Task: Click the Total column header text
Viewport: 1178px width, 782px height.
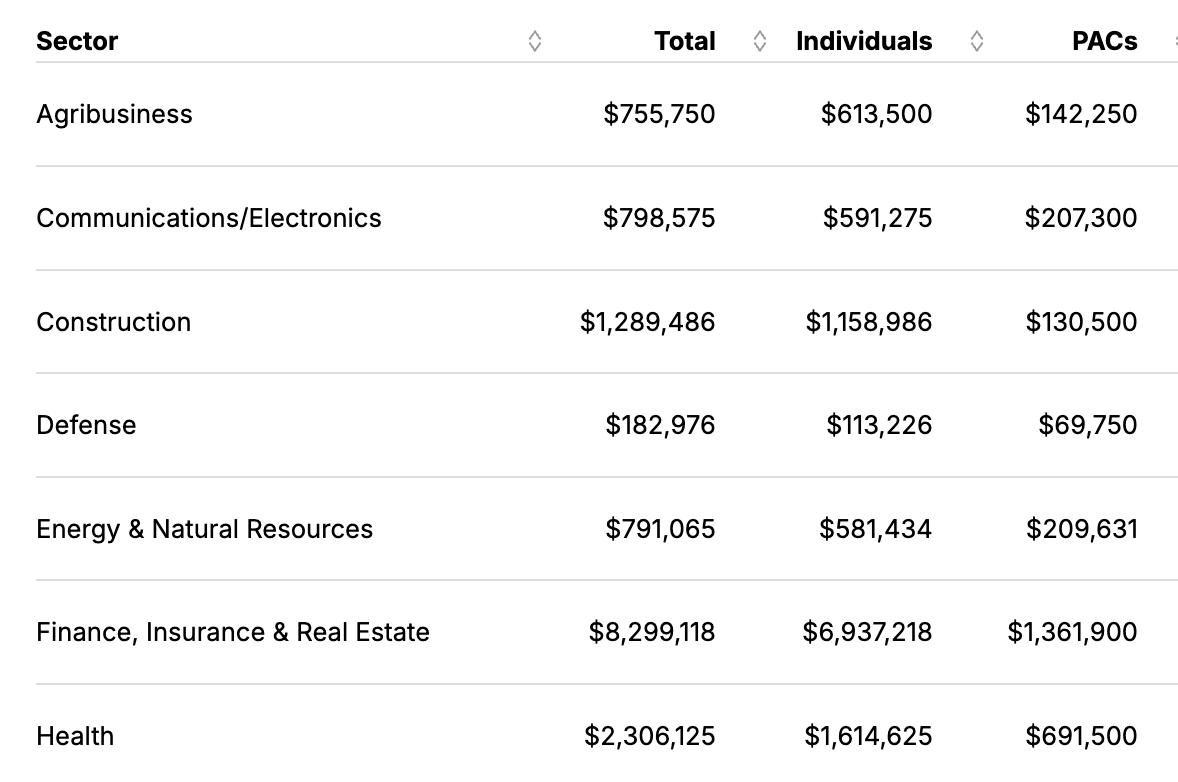Action: (x=685, y=41)
